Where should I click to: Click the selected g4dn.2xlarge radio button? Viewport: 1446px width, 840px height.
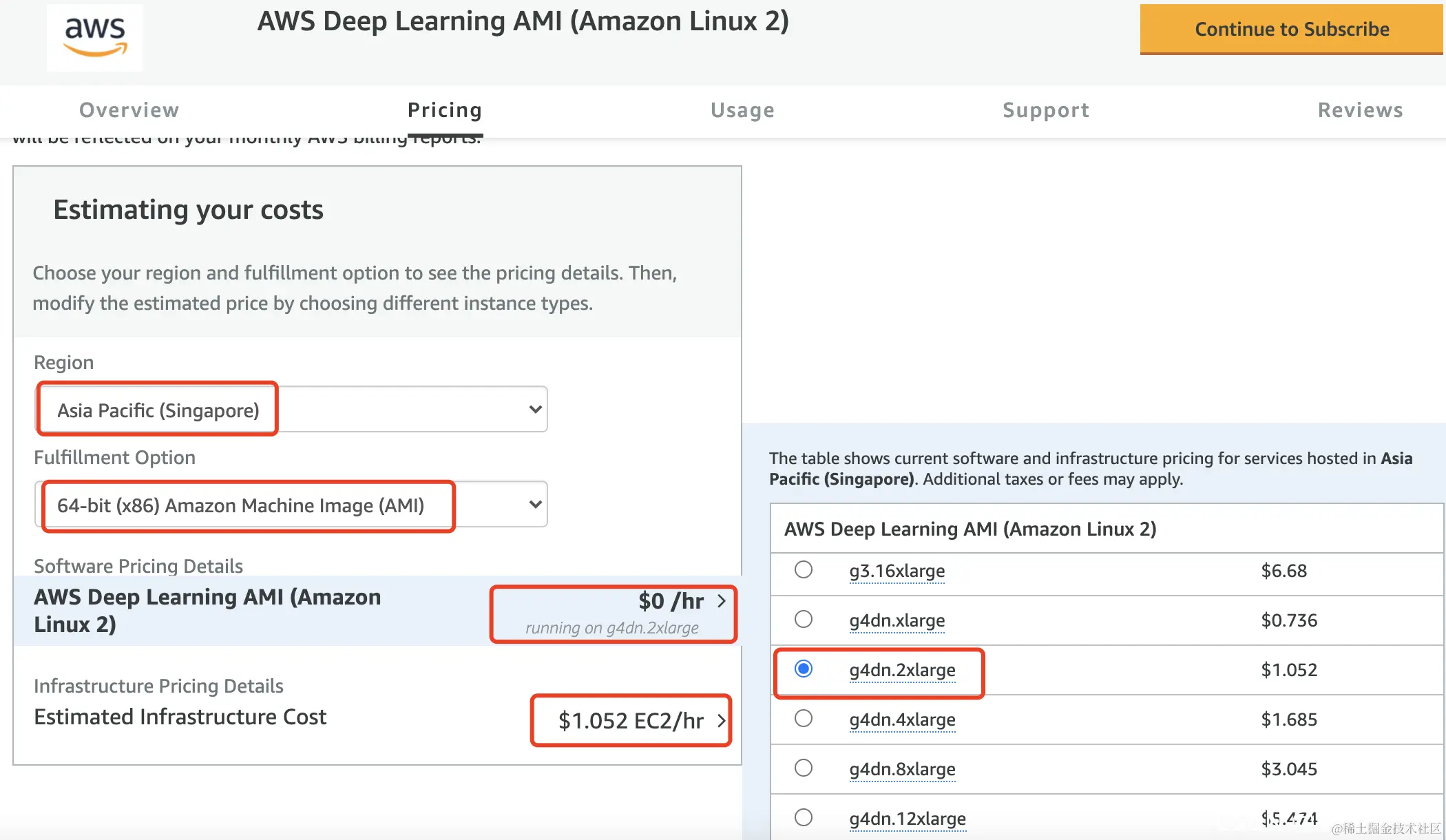click(x=803, y=669)
